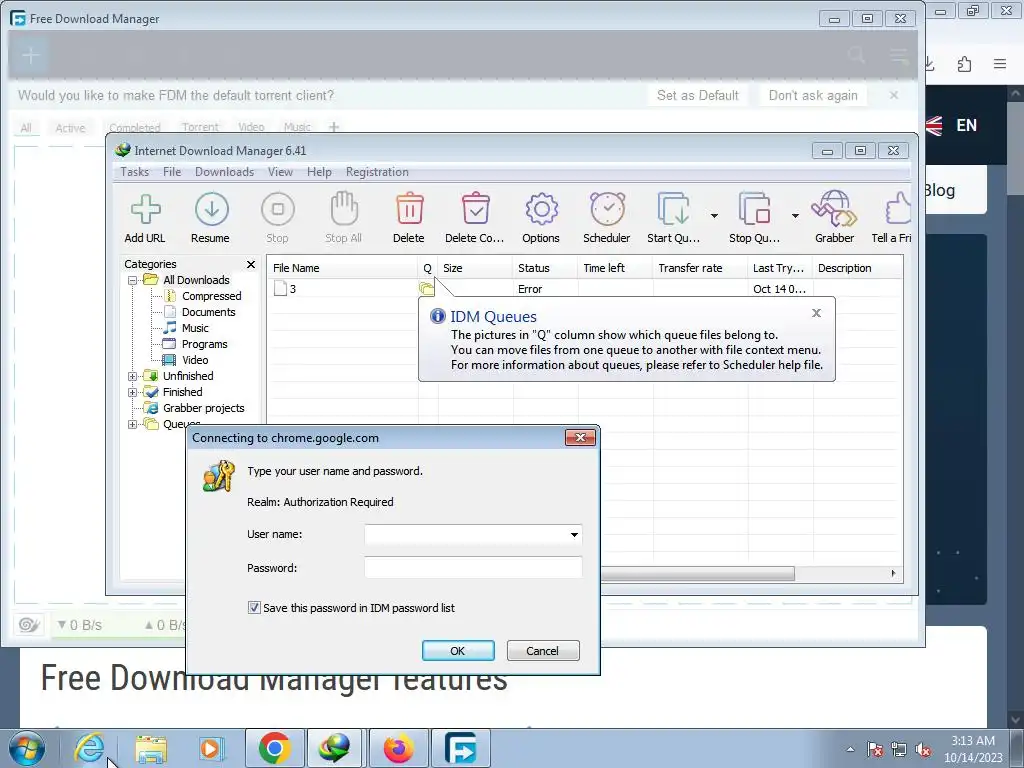Expand the Unfinished category node

coord(132,376)
